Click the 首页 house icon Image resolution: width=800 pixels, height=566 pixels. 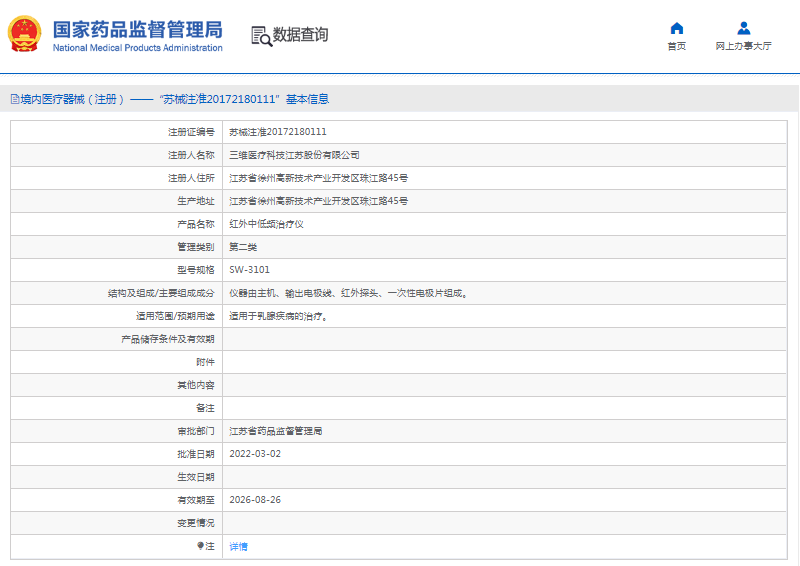tap(677, 28)
